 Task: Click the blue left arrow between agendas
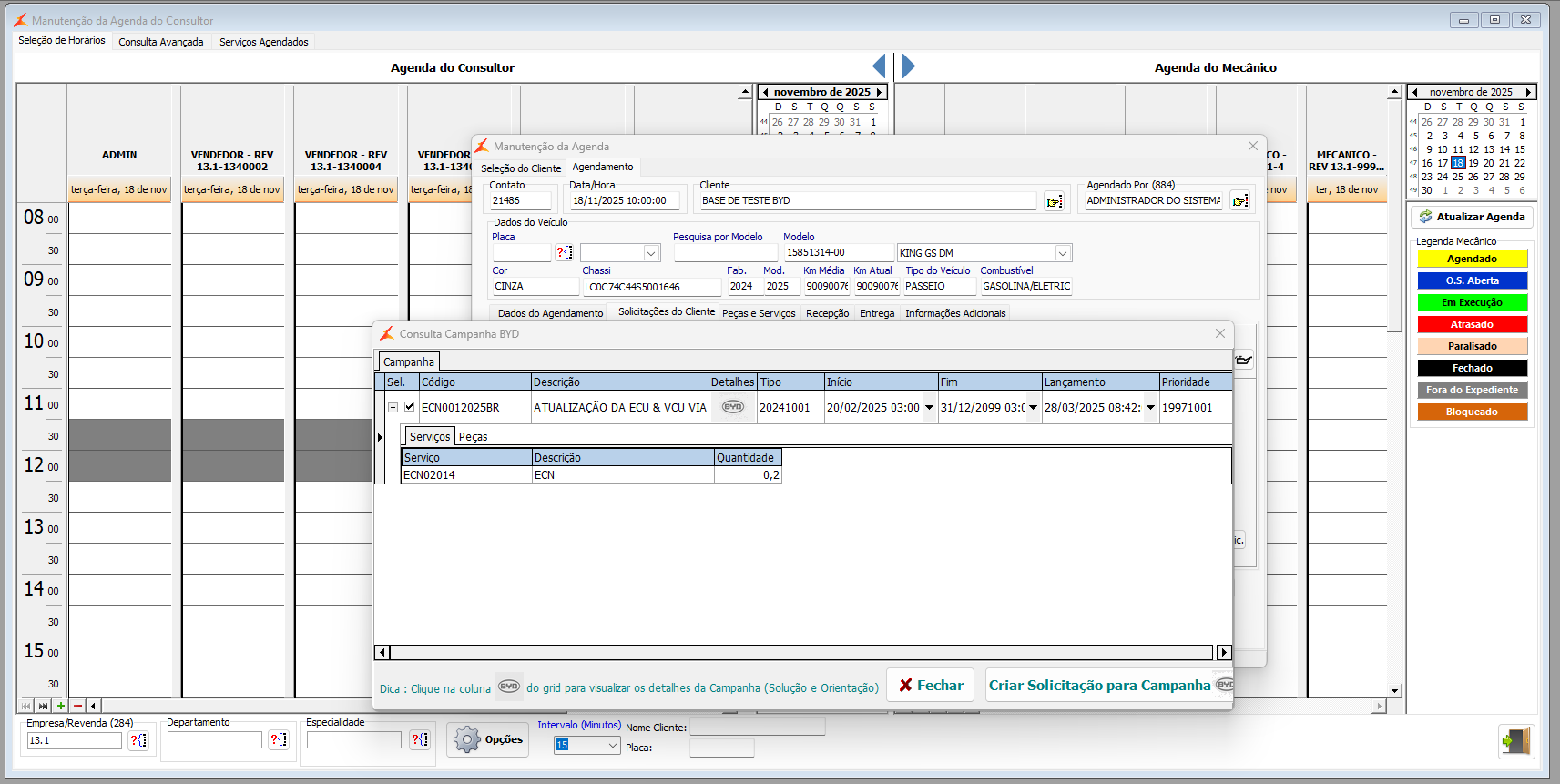tap(879, 66)
